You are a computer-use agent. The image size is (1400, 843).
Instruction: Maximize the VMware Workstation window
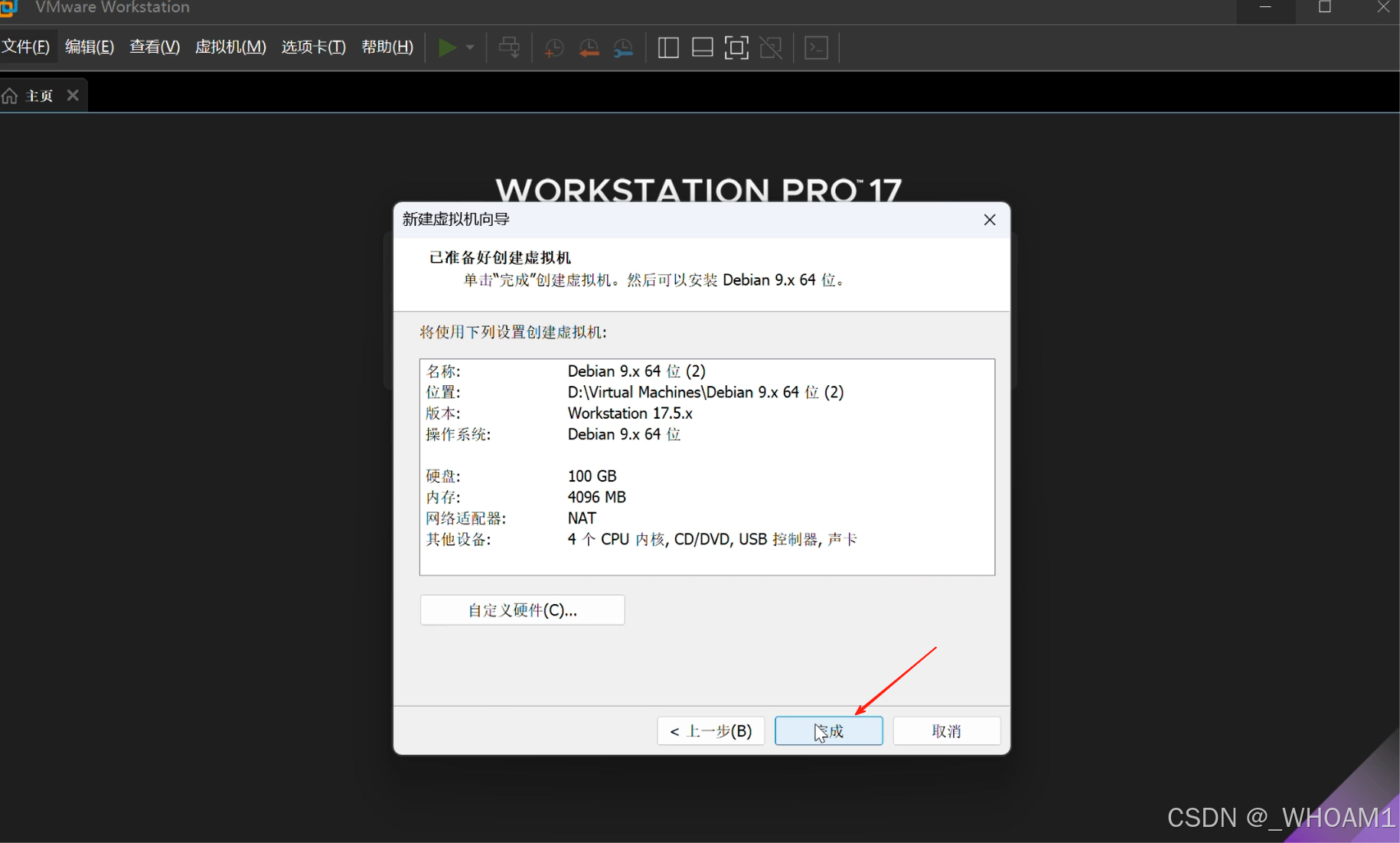[1325, 8]
